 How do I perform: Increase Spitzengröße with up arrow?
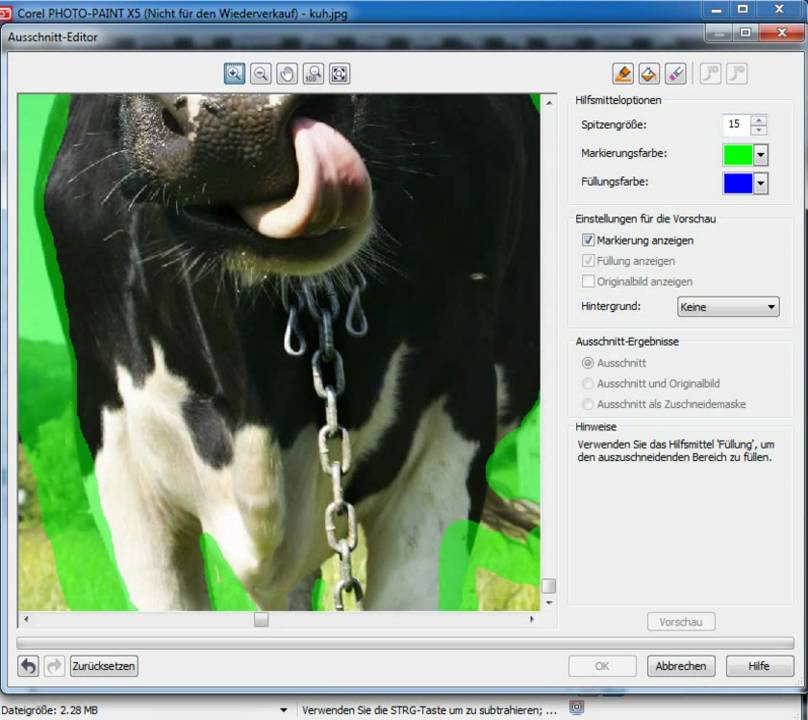coord(759,120)
